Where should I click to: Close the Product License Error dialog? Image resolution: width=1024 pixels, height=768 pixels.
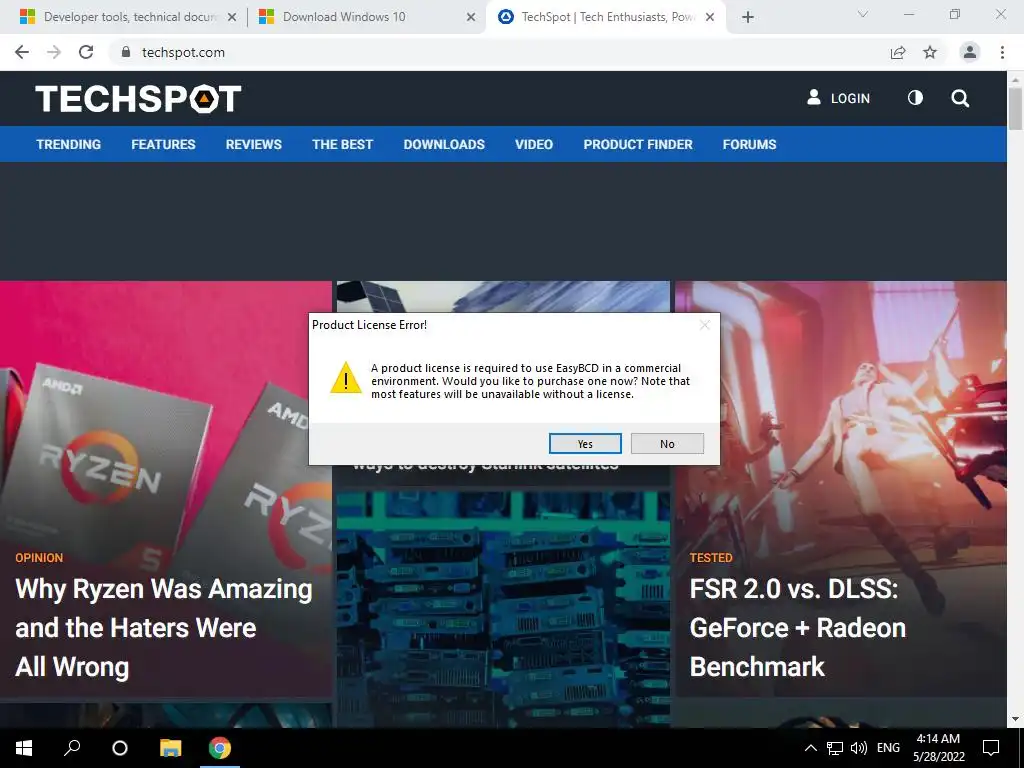[705, 325]
